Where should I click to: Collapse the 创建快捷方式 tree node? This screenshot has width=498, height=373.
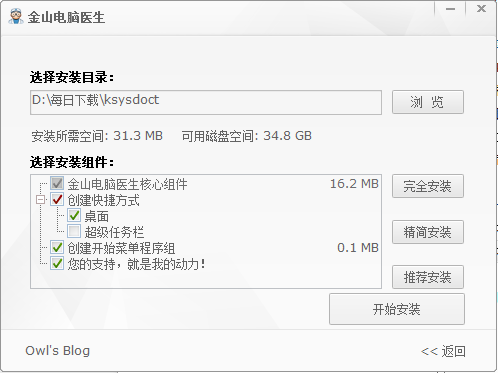(x=41, y=200)
